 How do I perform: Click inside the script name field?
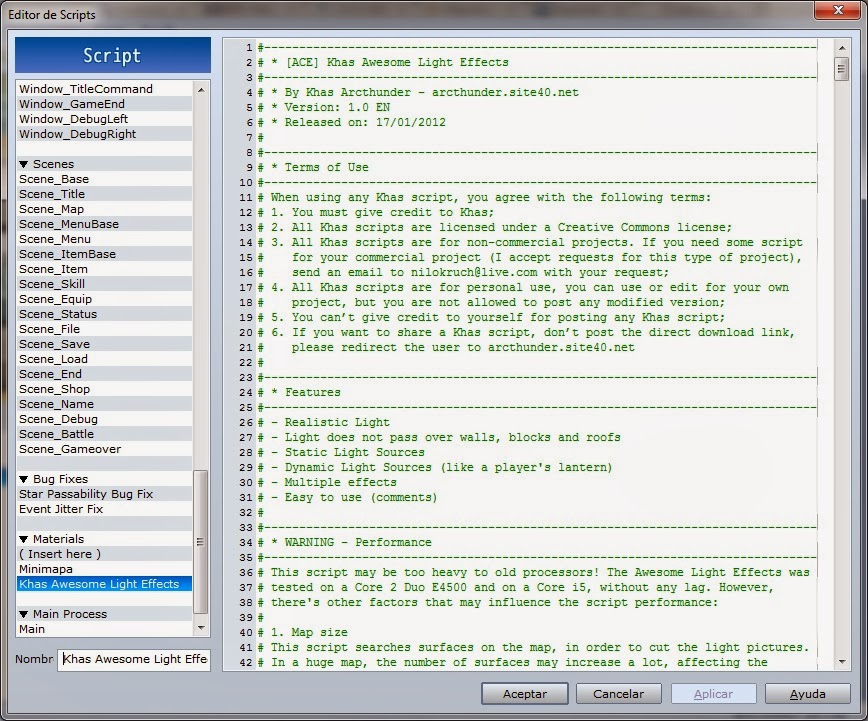pos(135,659)
